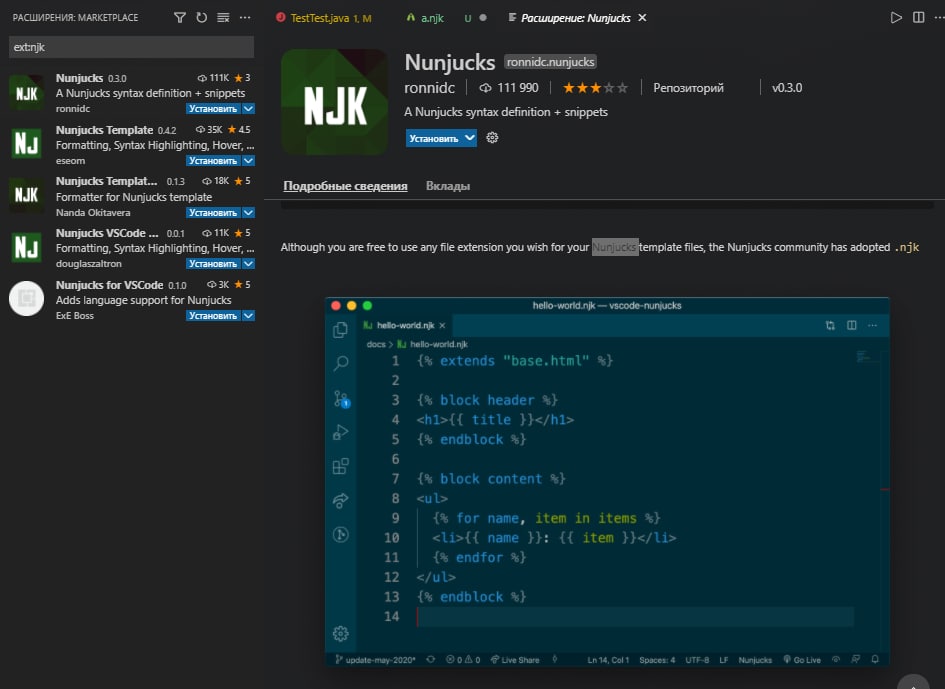Open the Репозиторий link
This screenshot has width=945, height=689.
688,88
